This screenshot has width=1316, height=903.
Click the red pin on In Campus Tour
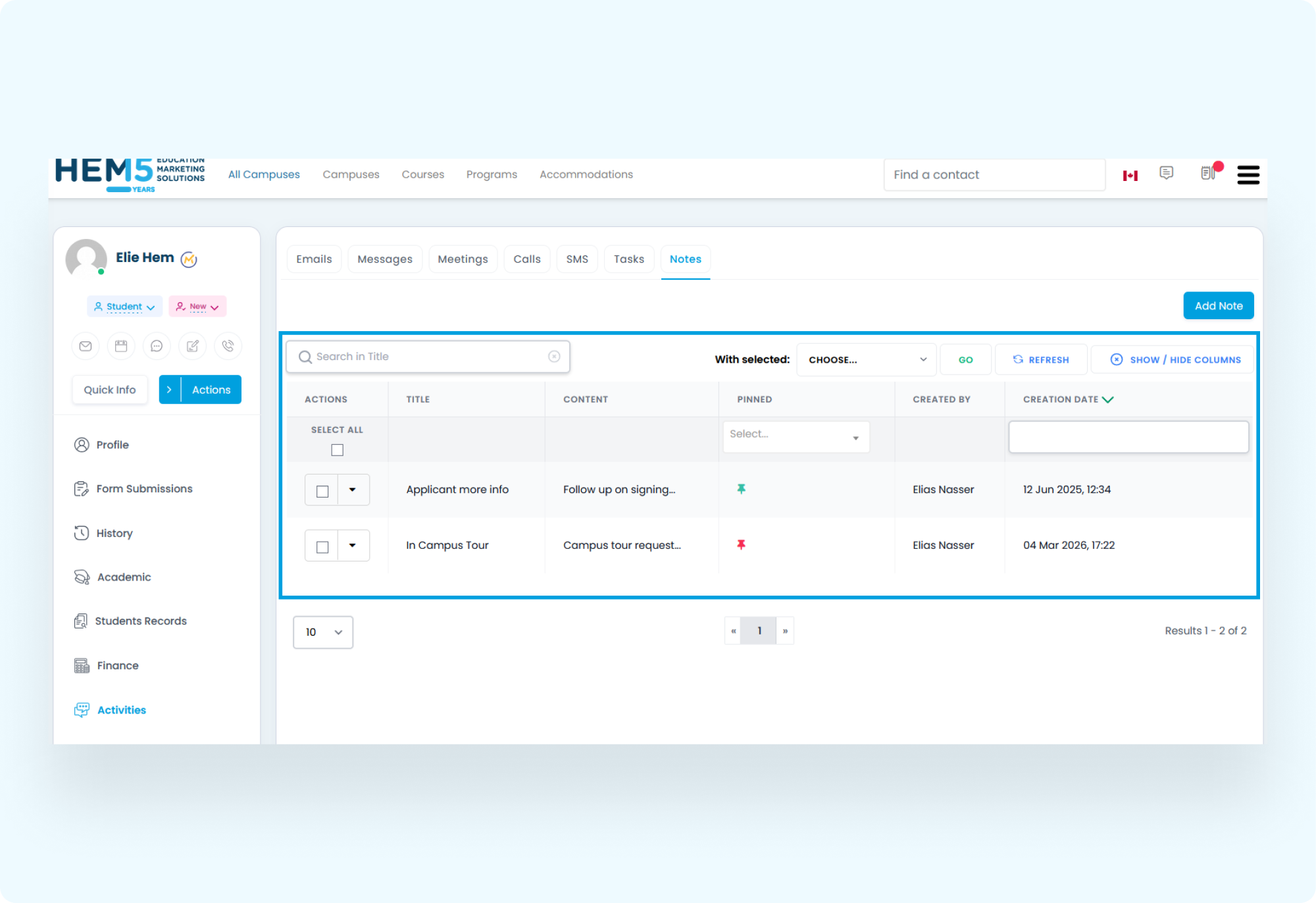click(741, 545)
